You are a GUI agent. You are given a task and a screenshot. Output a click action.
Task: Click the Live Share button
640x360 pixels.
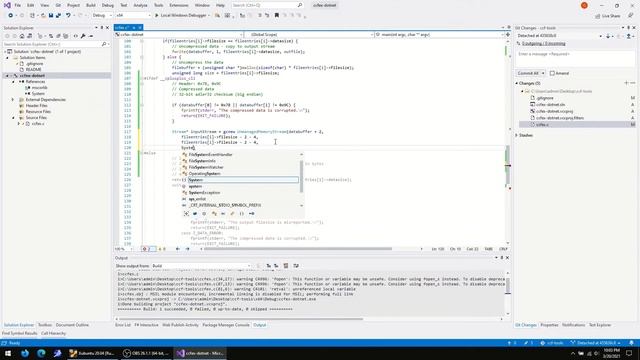pos(607,16)
